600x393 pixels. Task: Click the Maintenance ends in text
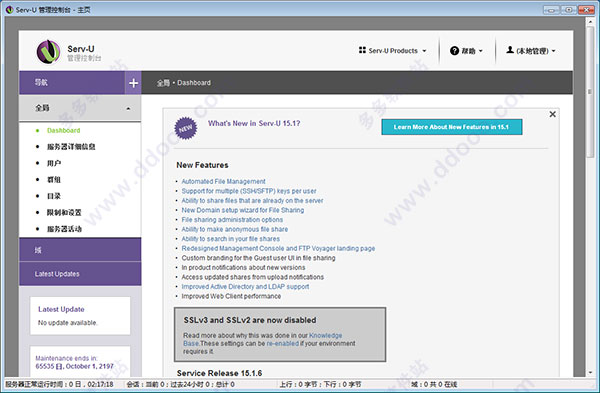click(x=66, y=358)
